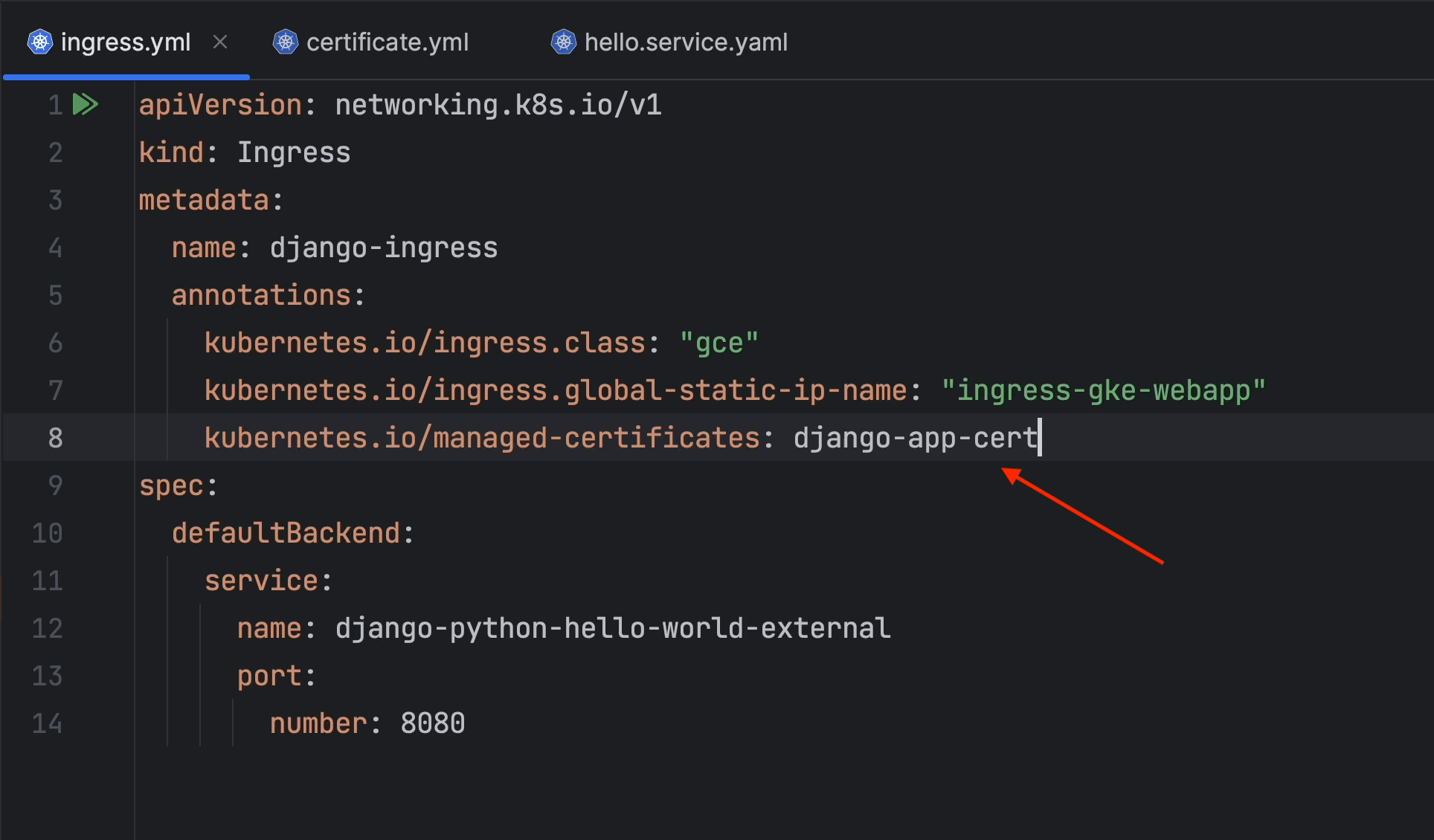Click the apiVersion key on line 1
This screenshot has width=1434, height=840.
(x=220, y=105)
